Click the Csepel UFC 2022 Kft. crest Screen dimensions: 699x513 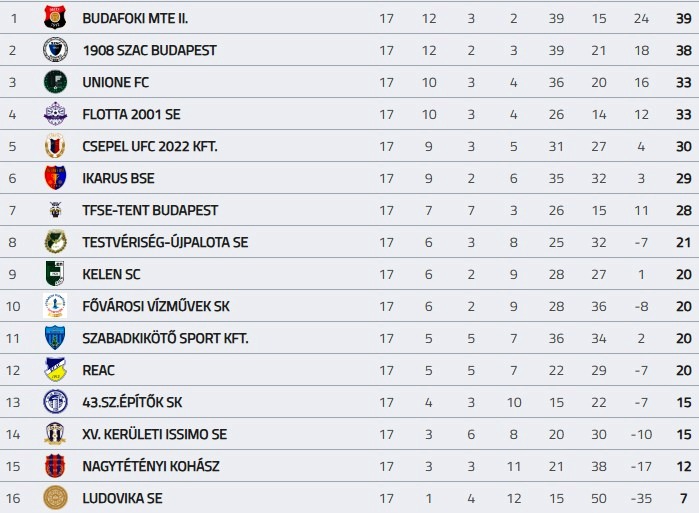pyautogui.click(x=55, y=146)
